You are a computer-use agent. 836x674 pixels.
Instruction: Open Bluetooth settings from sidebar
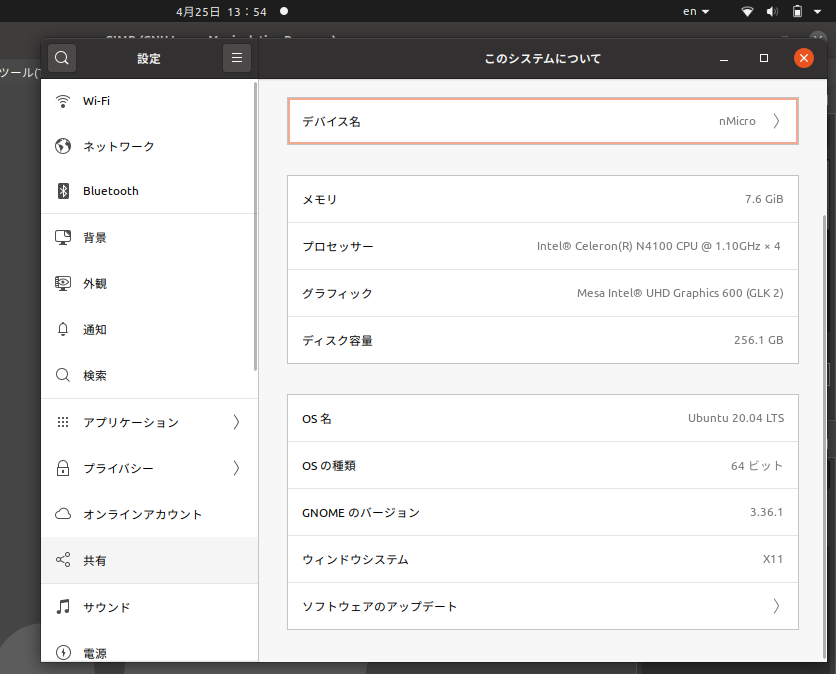pos(62,191)
